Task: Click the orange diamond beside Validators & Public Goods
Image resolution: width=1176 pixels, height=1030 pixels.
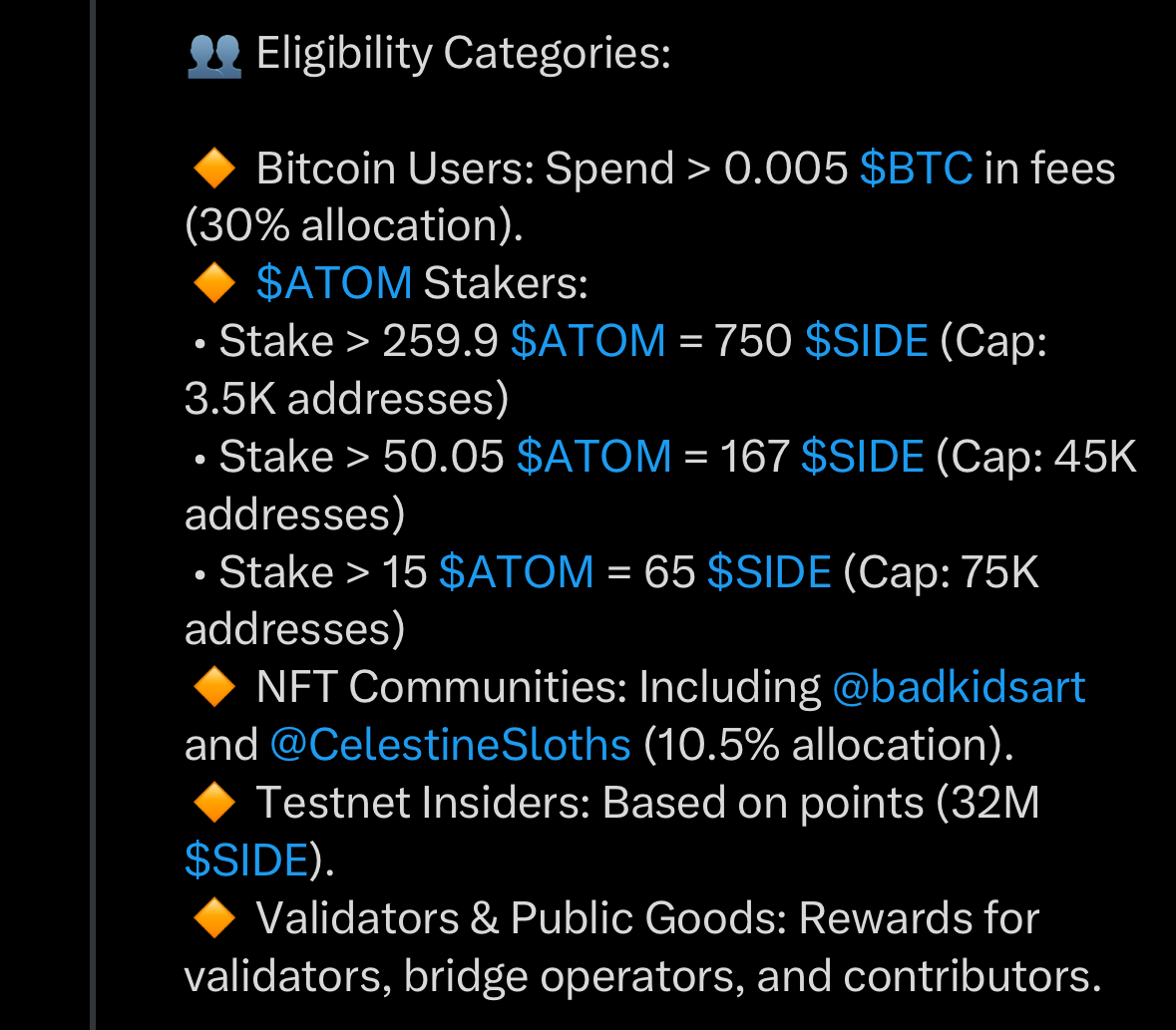Action: point(213,918)
